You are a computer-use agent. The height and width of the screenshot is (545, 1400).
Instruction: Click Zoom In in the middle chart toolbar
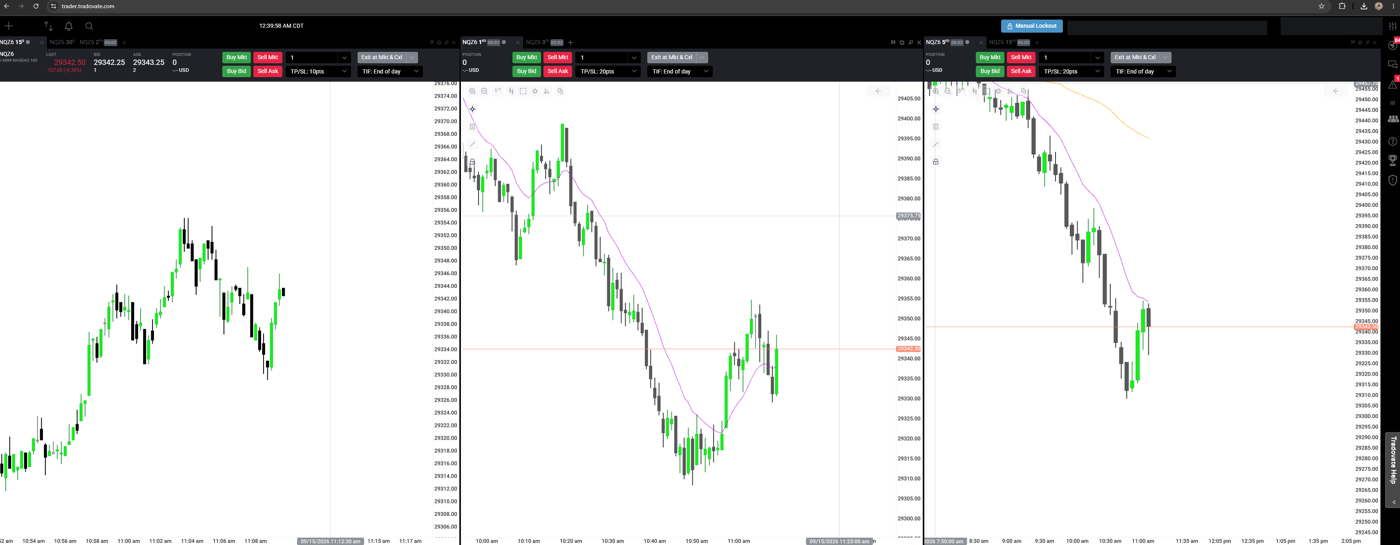473,91
